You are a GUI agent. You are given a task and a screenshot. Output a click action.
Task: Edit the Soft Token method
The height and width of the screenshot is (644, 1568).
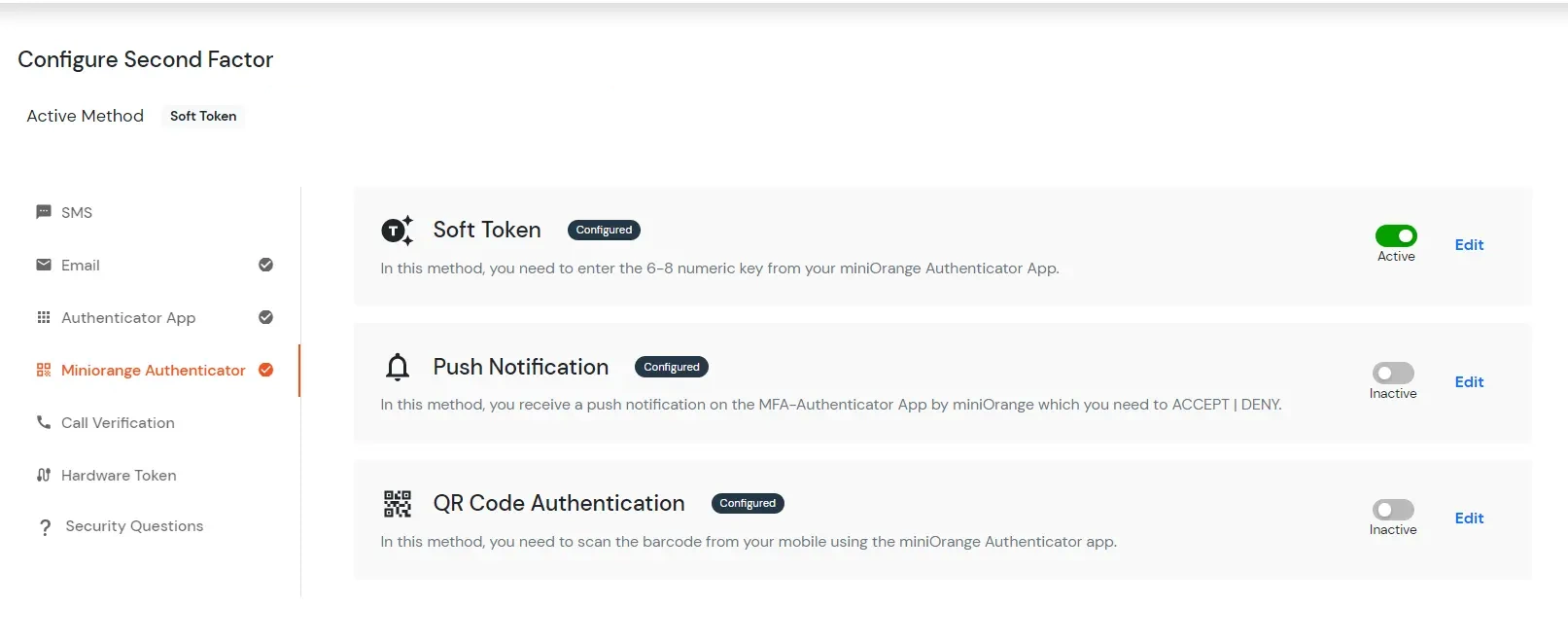[1469, 244]
